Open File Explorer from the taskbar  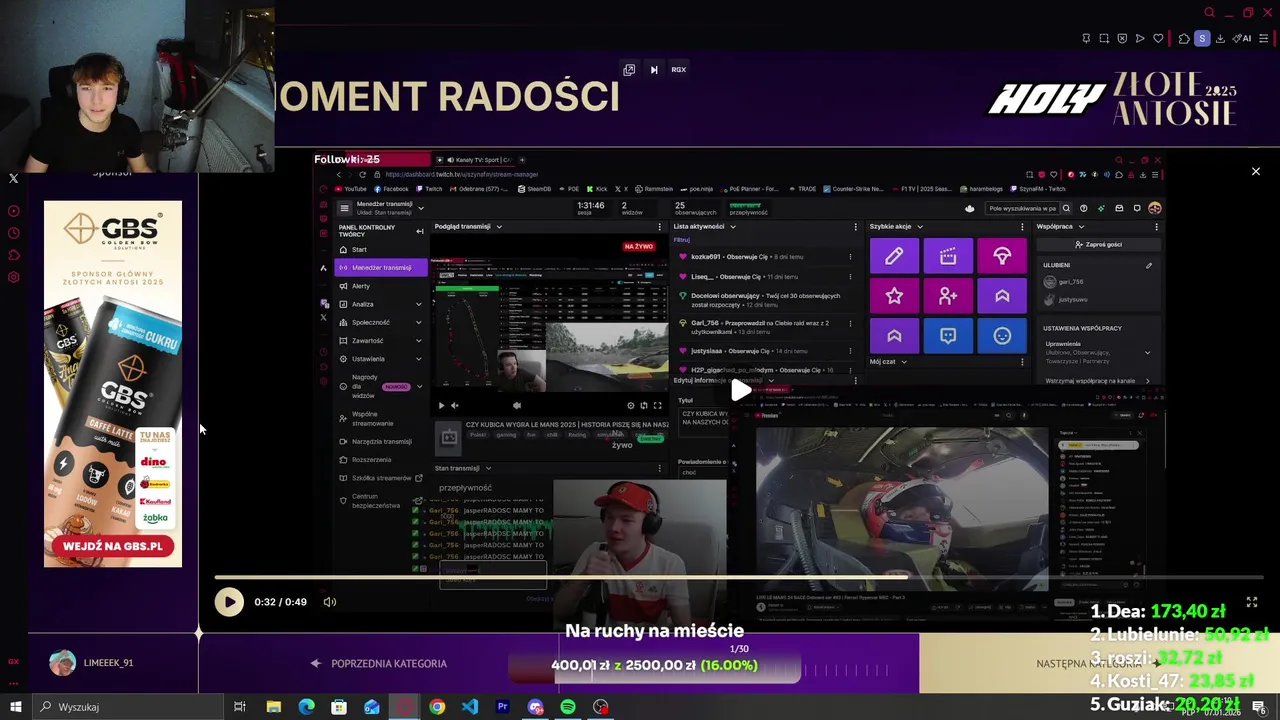coord(273,707)
